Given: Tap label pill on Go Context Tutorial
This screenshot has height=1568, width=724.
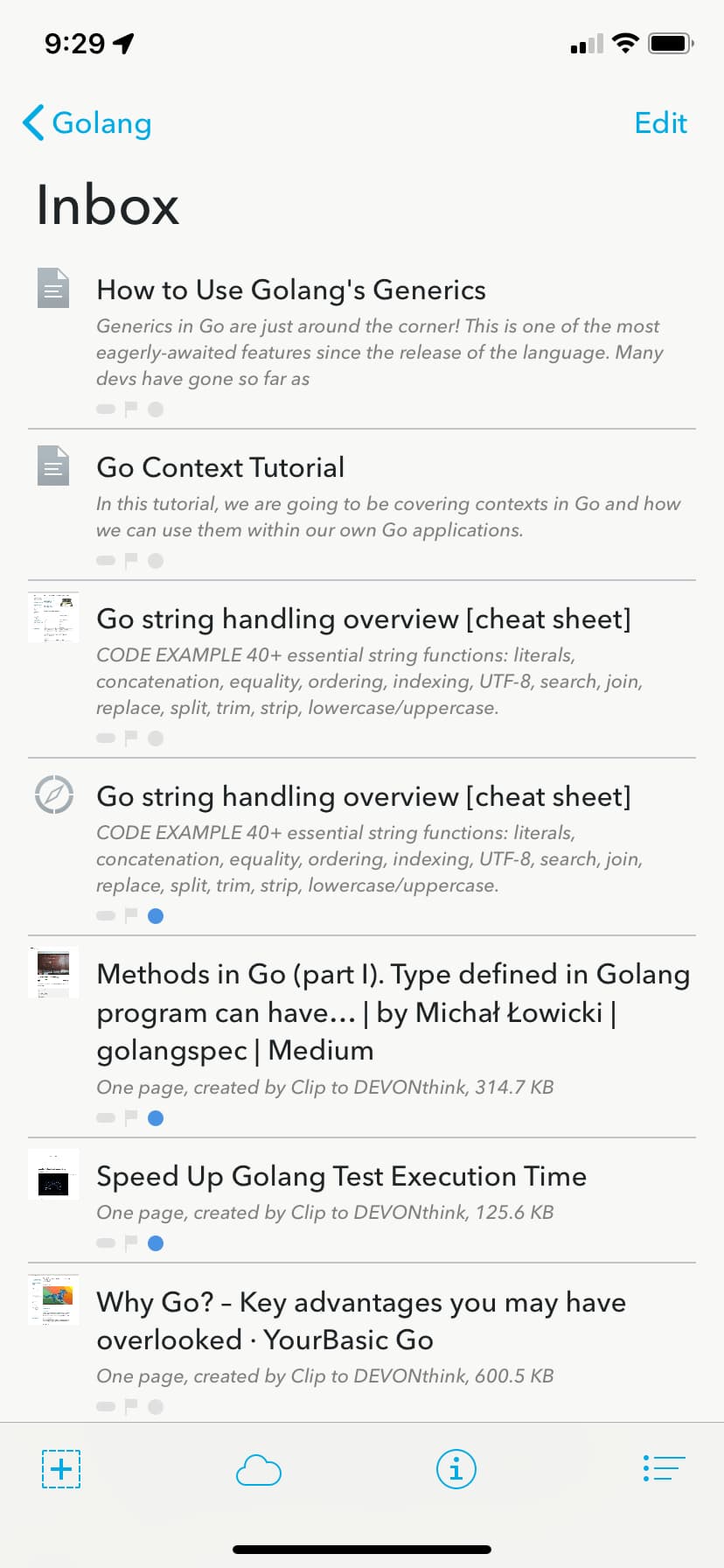Looking at the screenshot, I should click(106, 560).
